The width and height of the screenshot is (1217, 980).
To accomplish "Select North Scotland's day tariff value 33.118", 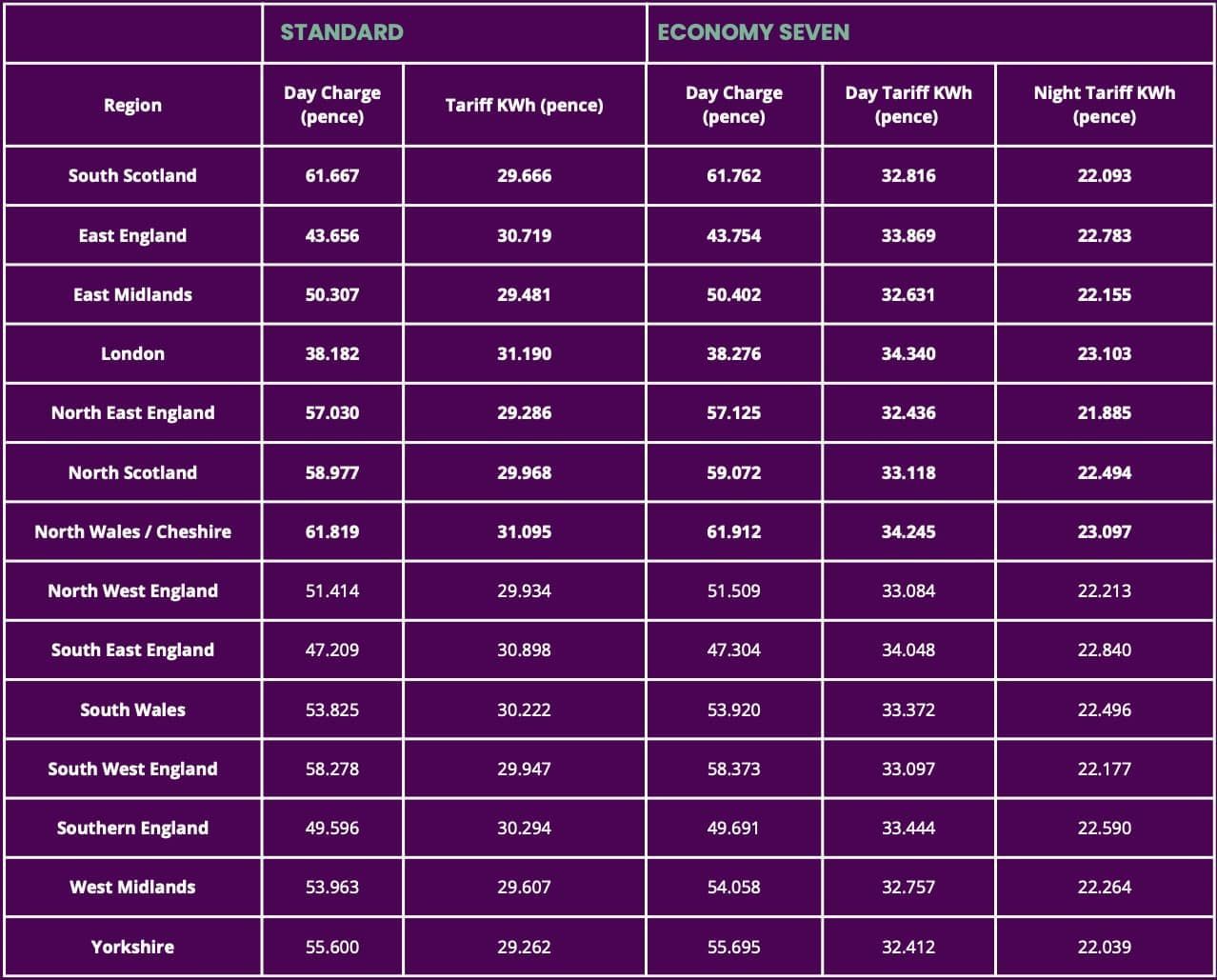I will click(908, 472).
